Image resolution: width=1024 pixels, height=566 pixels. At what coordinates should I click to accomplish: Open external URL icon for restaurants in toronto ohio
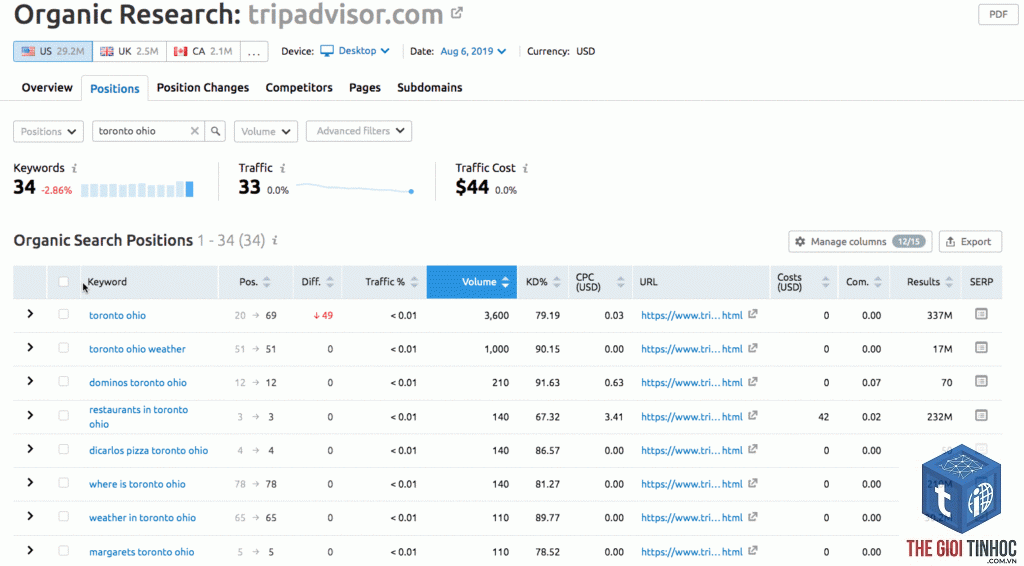[x=753, y=415]
